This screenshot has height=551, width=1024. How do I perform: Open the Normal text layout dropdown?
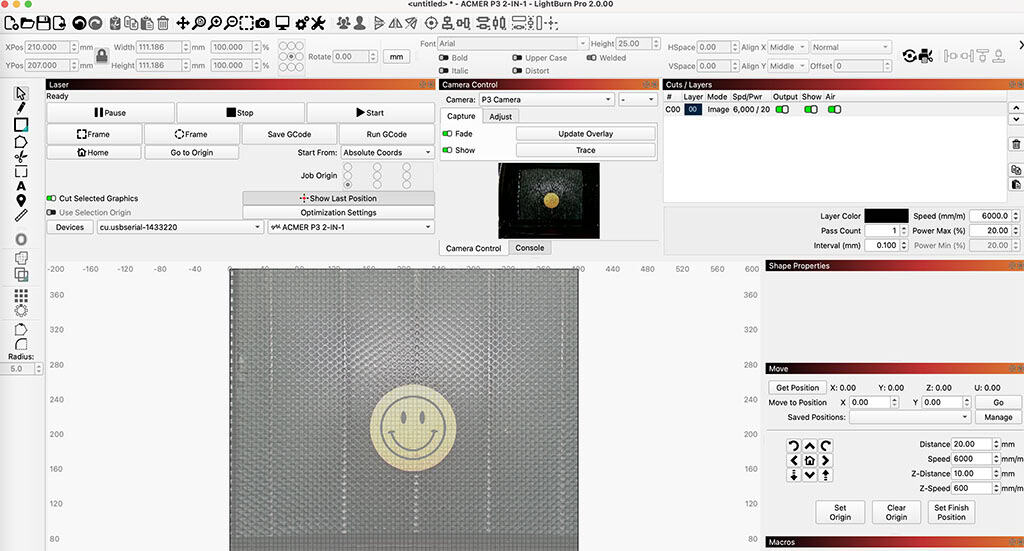click(851, 47)
